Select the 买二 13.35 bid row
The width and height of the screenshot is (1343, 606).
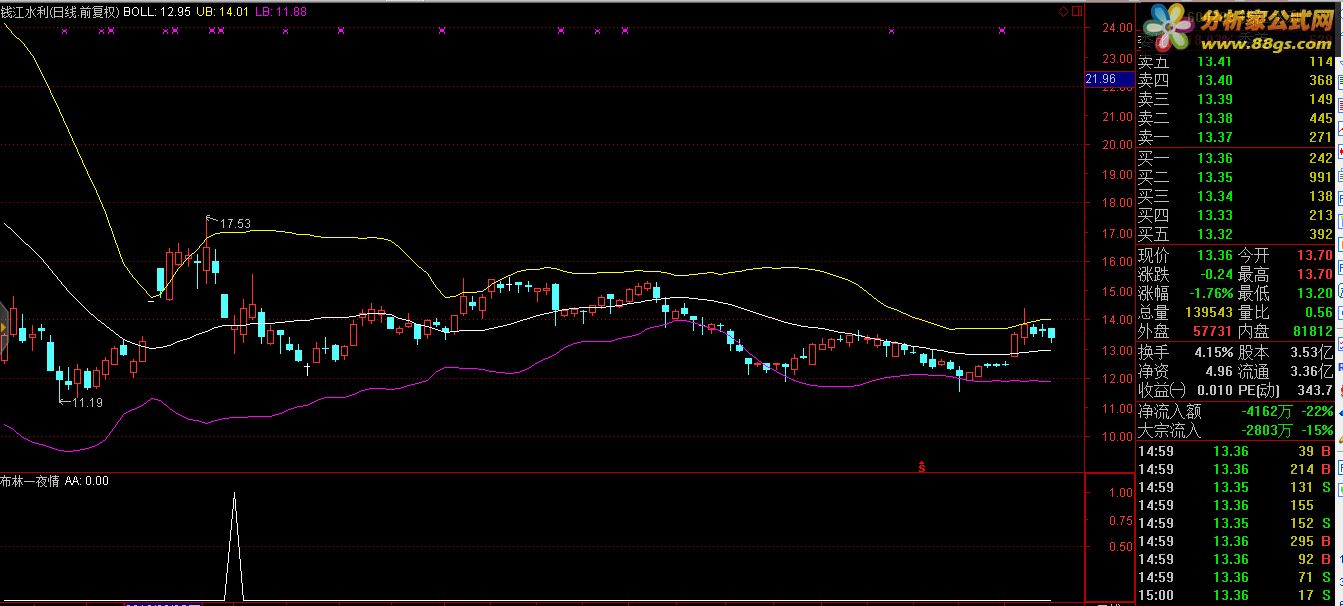(x=1236, y=178)
